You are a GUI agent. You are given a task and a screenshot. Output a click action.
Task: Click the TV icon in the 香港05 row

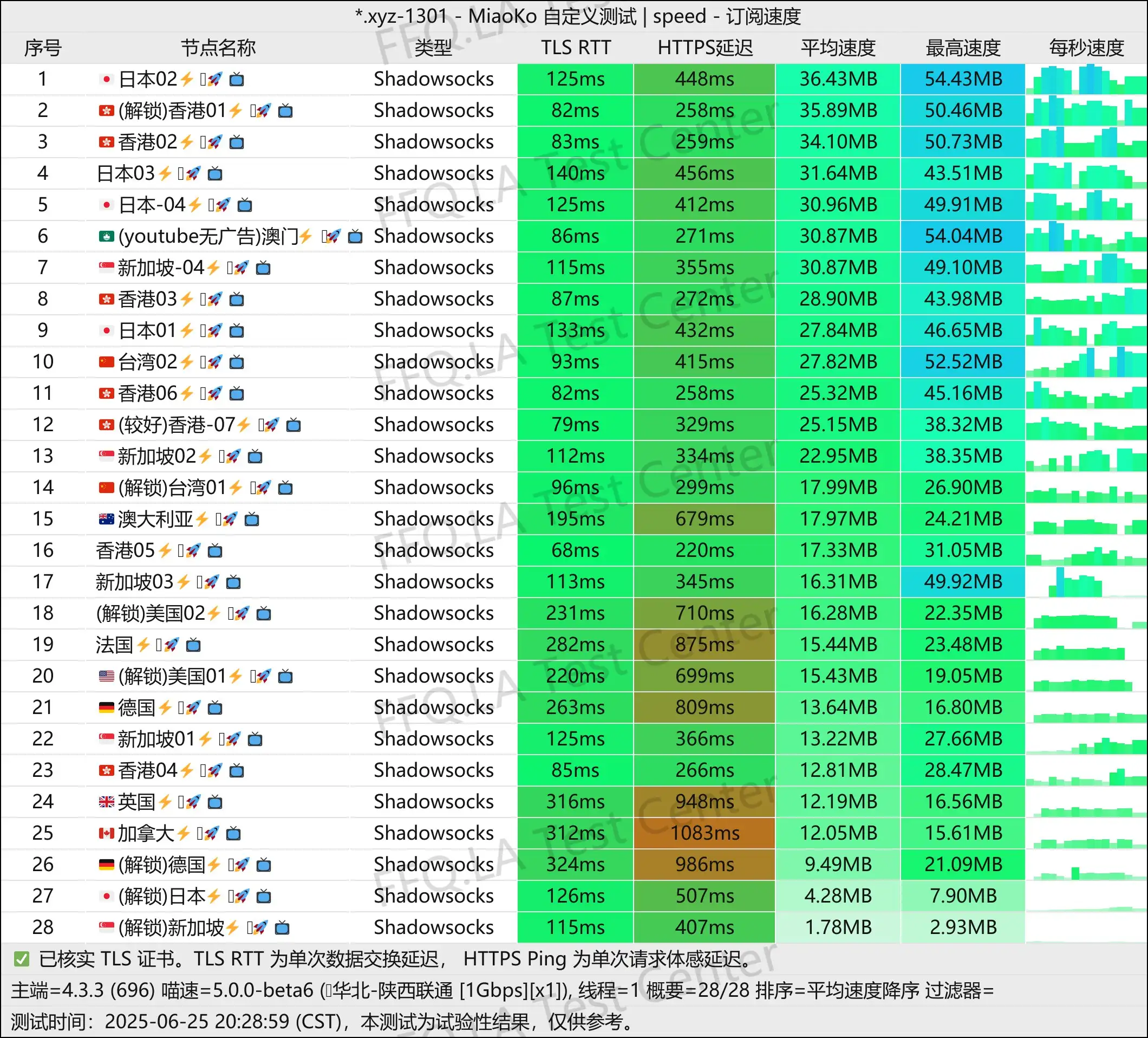point(214,550)
